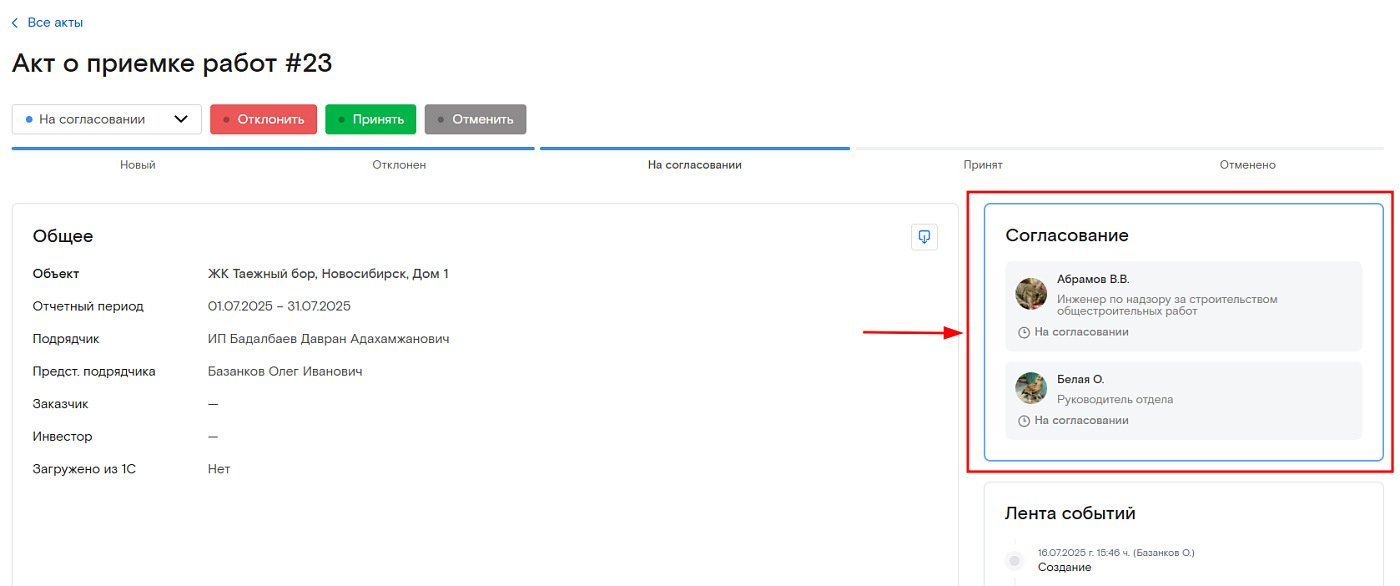Open the На согласовании status dropdown

106,119
